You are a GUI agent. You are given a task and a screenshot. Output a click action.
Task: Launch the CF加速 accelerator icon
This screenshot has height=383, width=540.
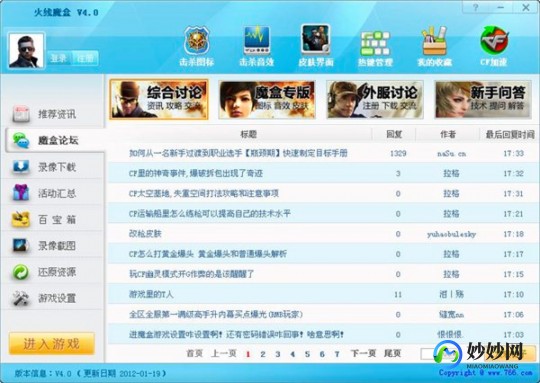pos(494,46)
